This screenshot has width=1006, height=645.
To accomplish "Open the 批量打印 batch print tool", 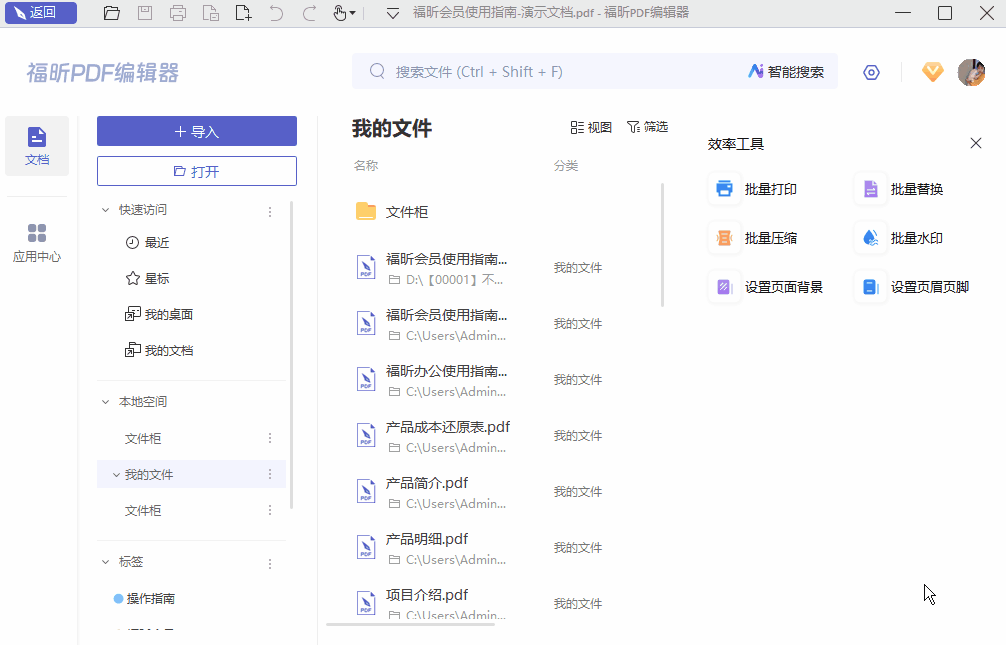I will [x=761, y=188].
